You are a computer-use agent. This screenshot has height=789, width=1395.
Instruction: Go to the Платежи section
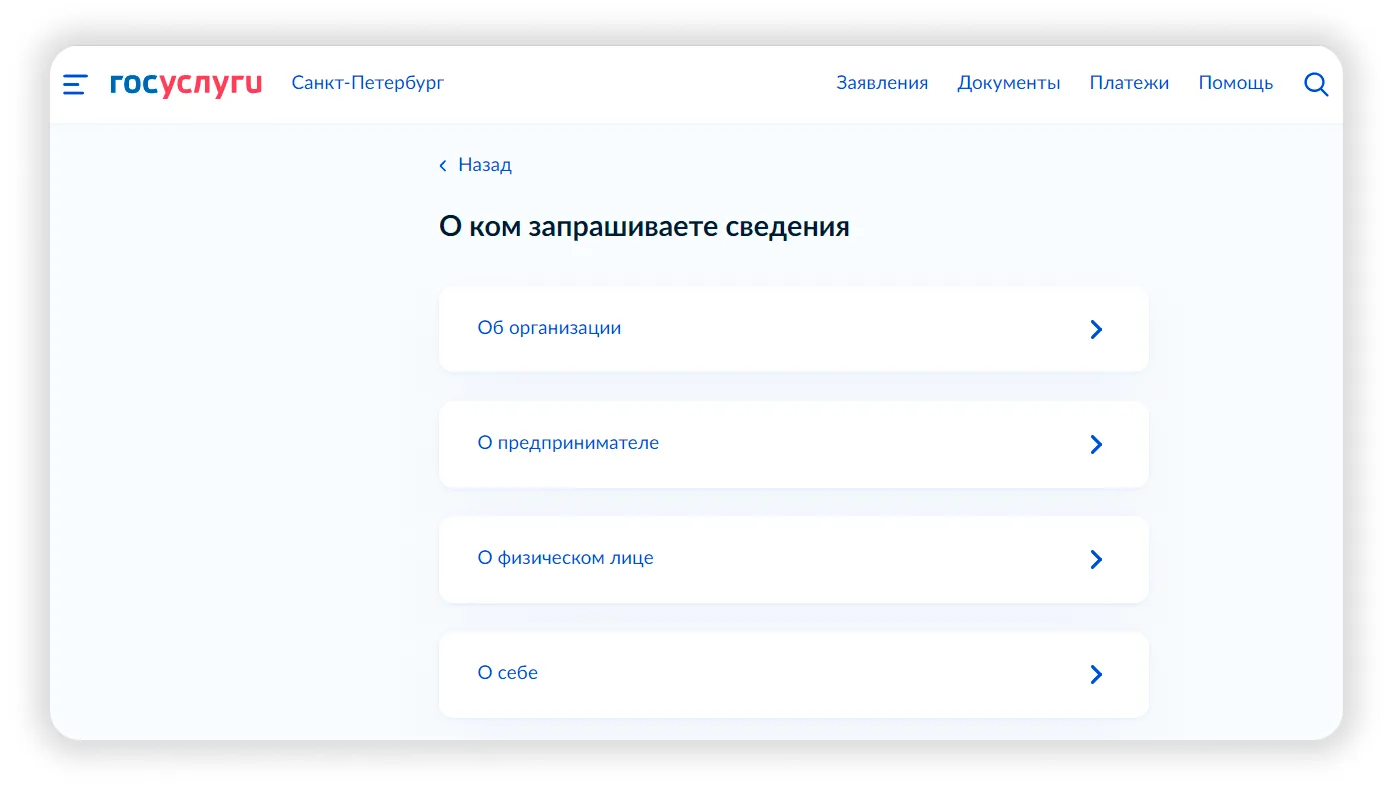coord(1129,83)
